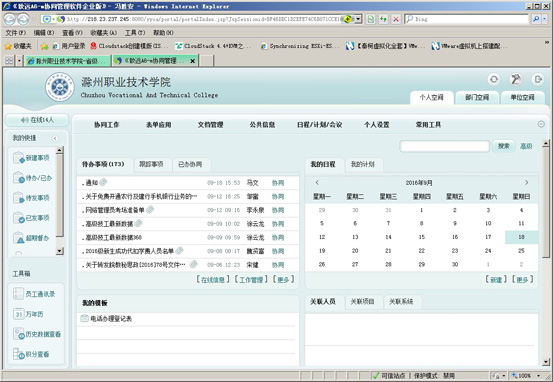Image resolution: width=553 pixels, height=382 pixels.
Task: Open the address bar history dropdown
Action: click(x=358, y=19)
